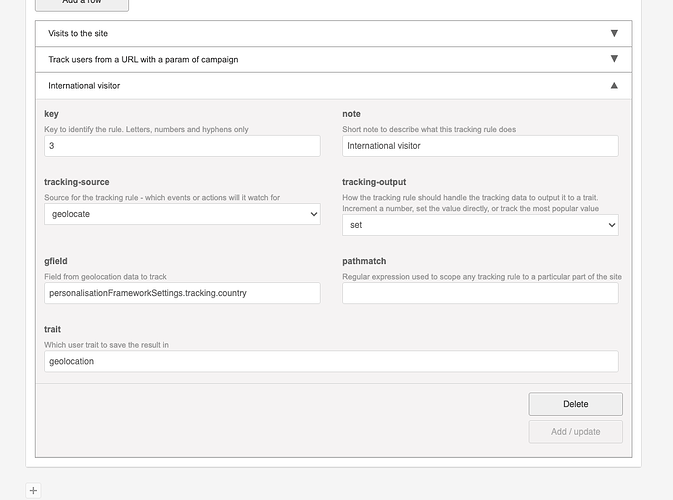Focus the trait field containing geolocation
This screenshot has width=673, height=500.
[x=331, y=361]
